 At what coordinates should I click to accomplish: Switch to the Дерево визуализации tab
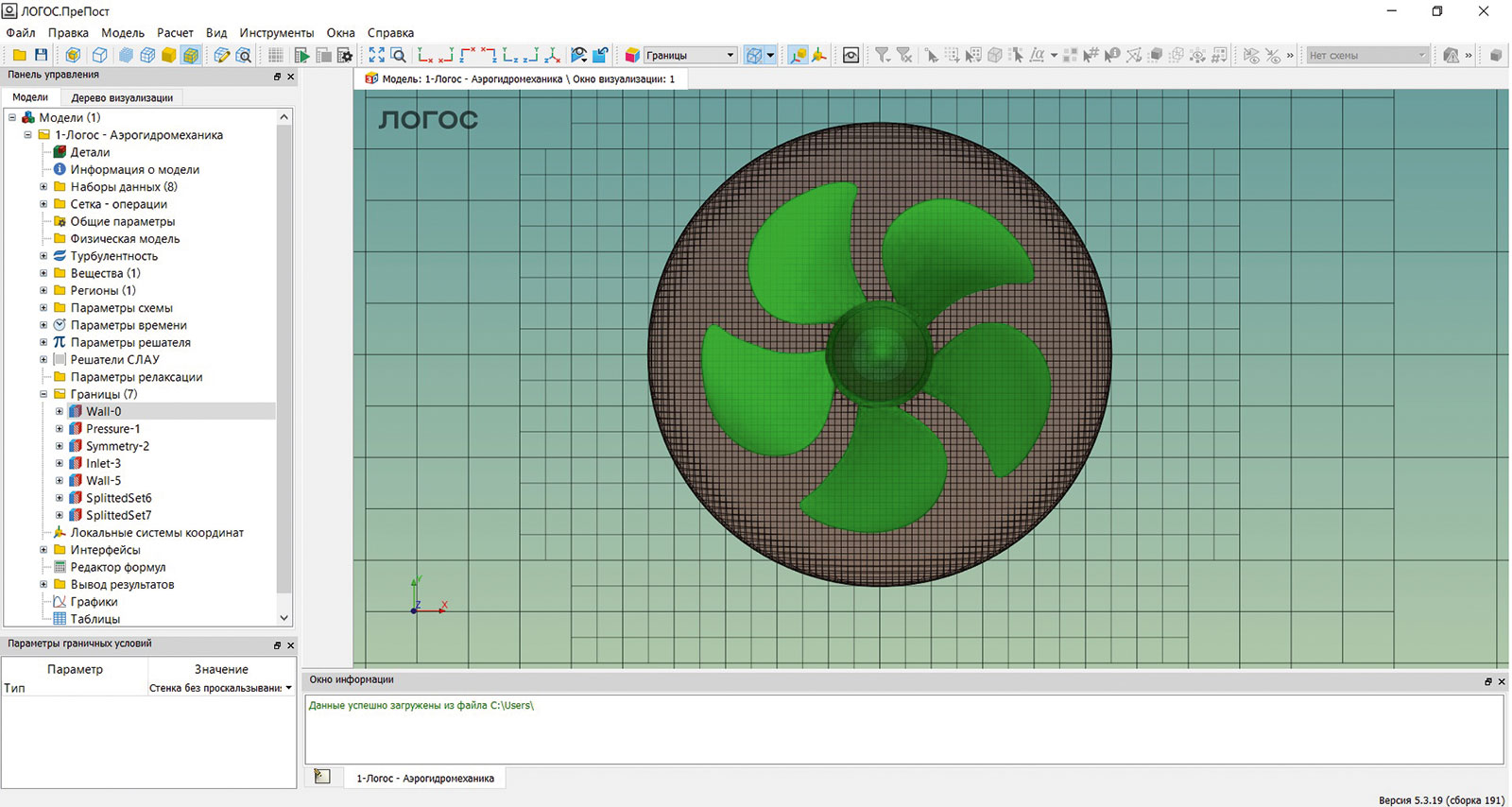tap(122, 97)
